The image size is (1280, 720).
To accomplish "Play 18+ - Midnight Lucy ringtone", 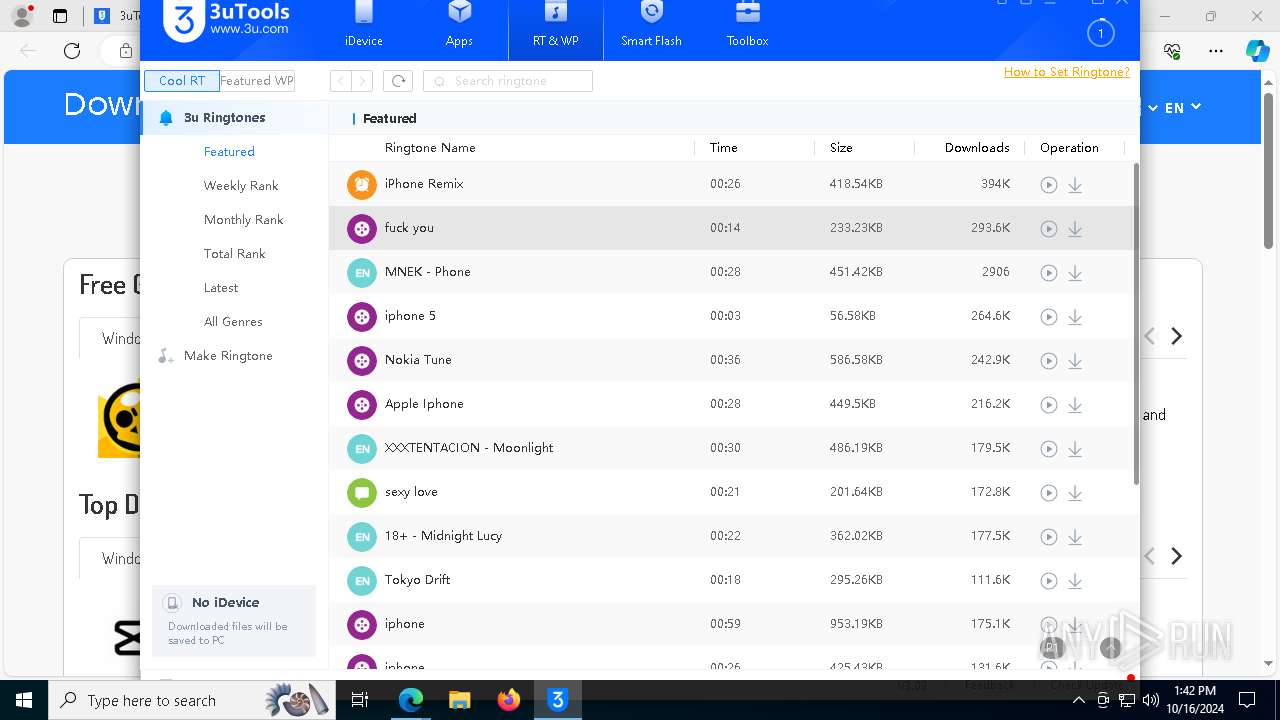I will [x=1048, y=537].
